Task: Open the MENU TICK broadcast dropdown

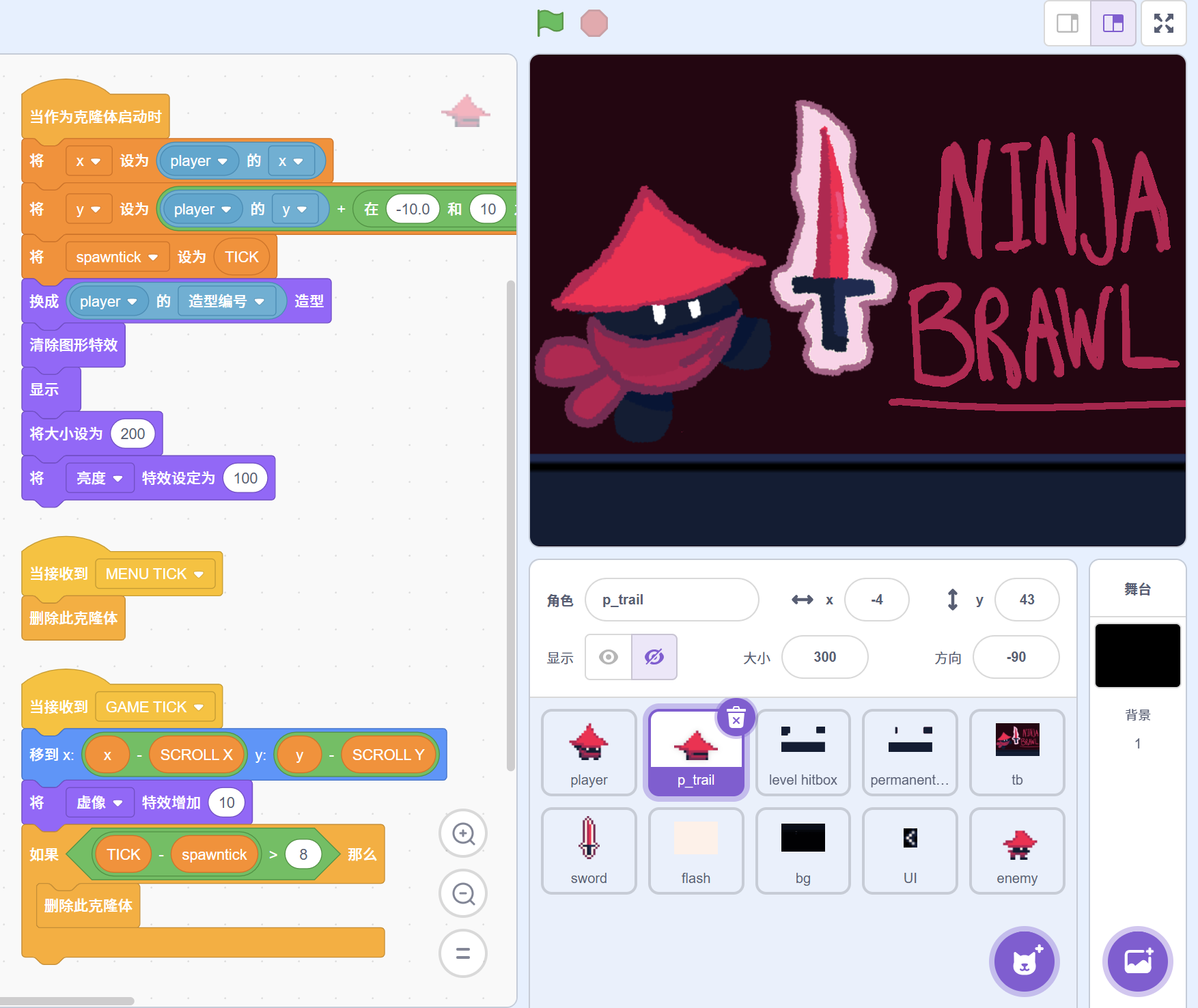Action: [199, 574]
